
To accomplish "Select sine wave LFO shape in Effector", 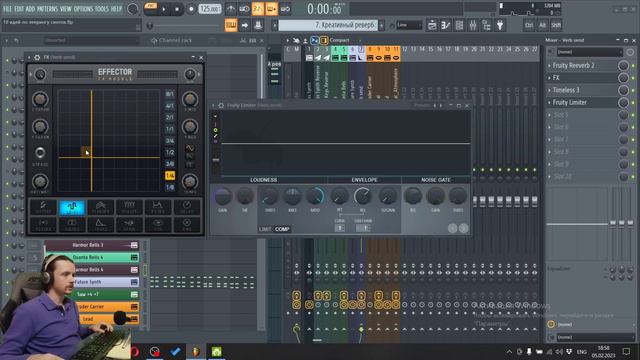I will click(190, 148).
